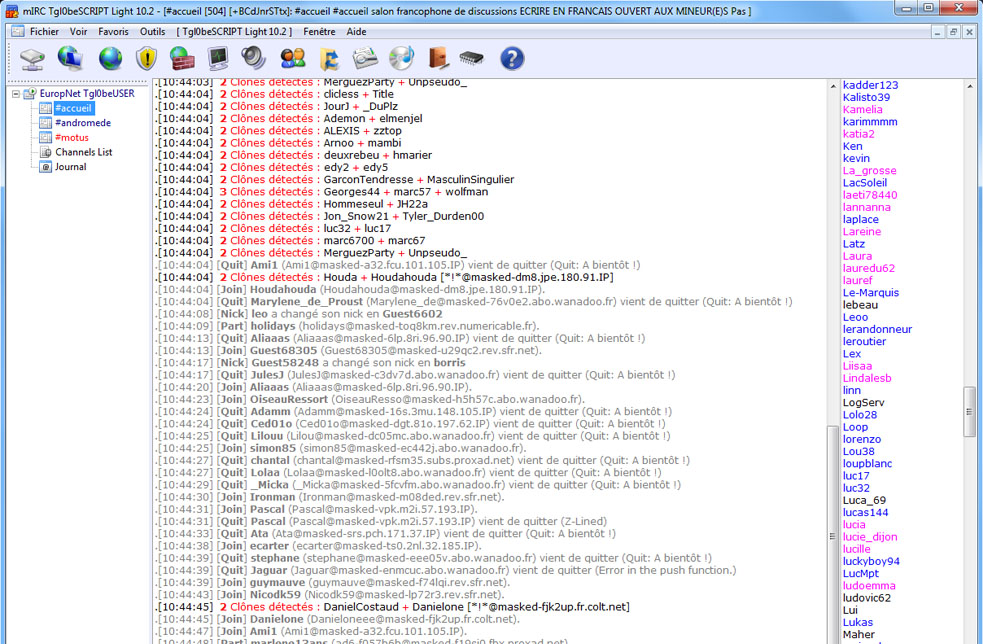Click the Channels List icon in tree
Viewport: 983px width, 644px height.
coord(45,152)
